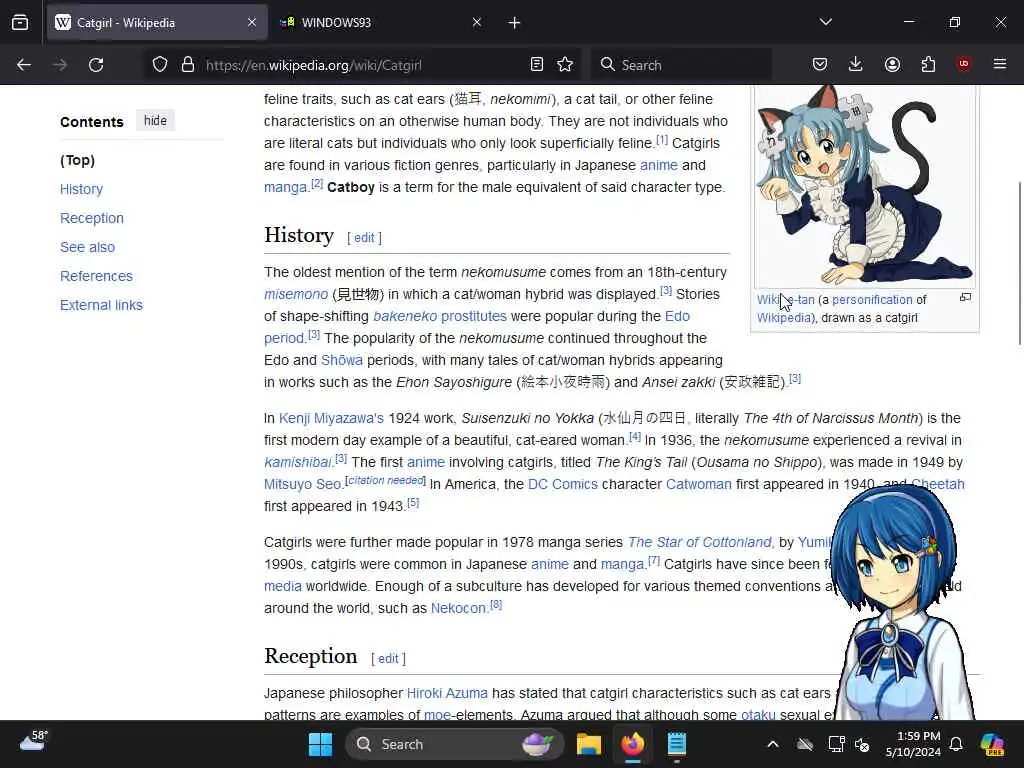Follow the Shōwa period link
The height and width of the screenshot is (768, 1024).
pyautogui.click(x=342, y=360)
